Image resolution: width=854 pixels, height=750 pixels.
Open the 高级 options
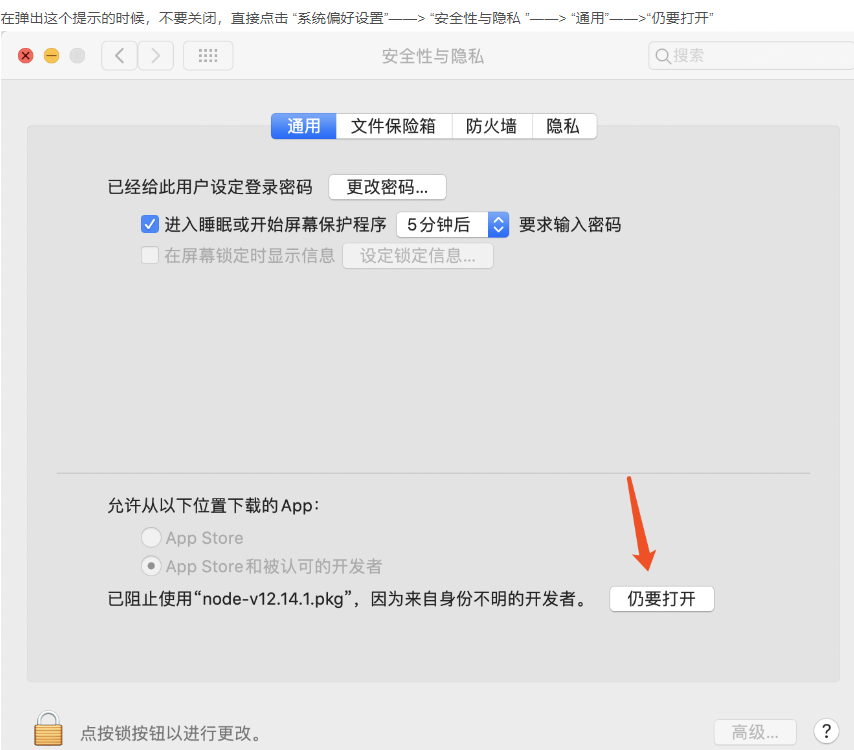tap(754, 731)
